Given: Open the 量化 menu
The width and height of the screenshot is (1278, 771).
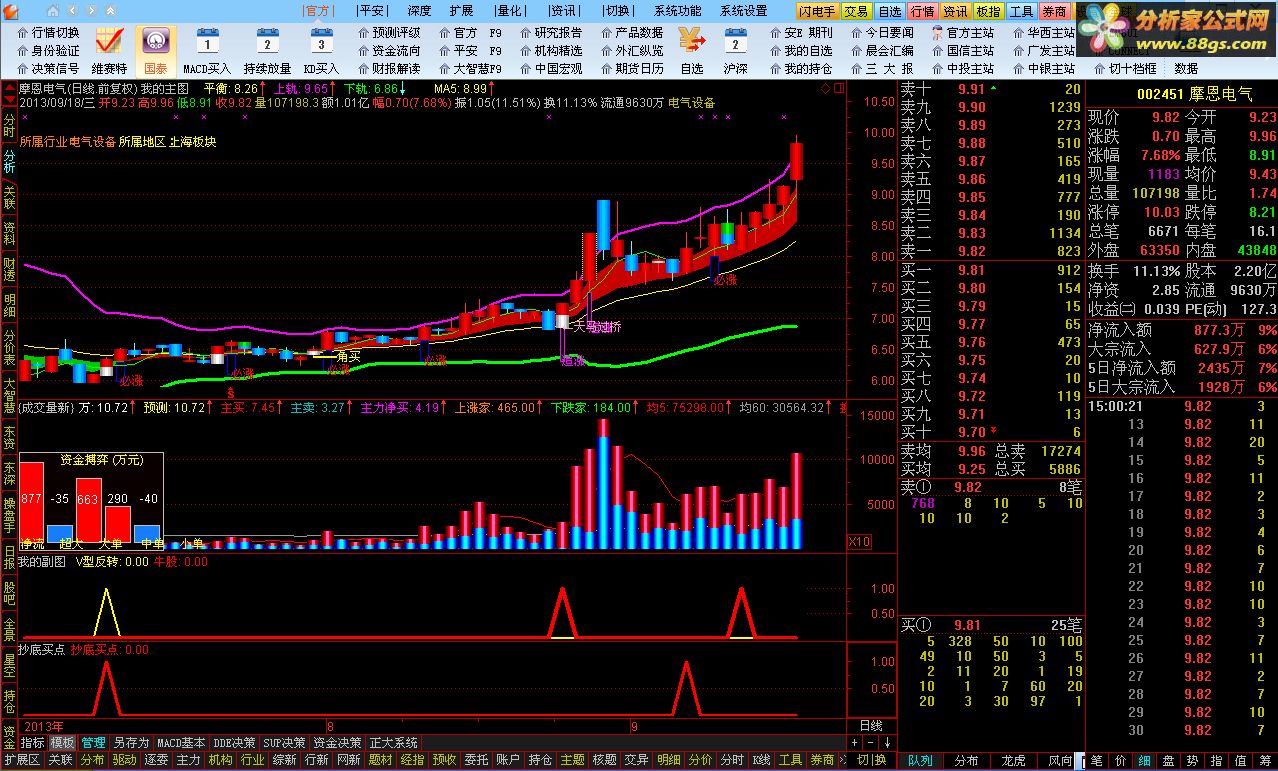Looking at the screenshot, I should (510, 11).
